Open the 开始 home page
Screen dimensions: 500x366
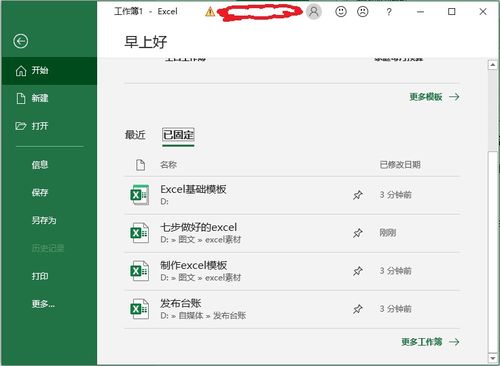click(49, 71)
